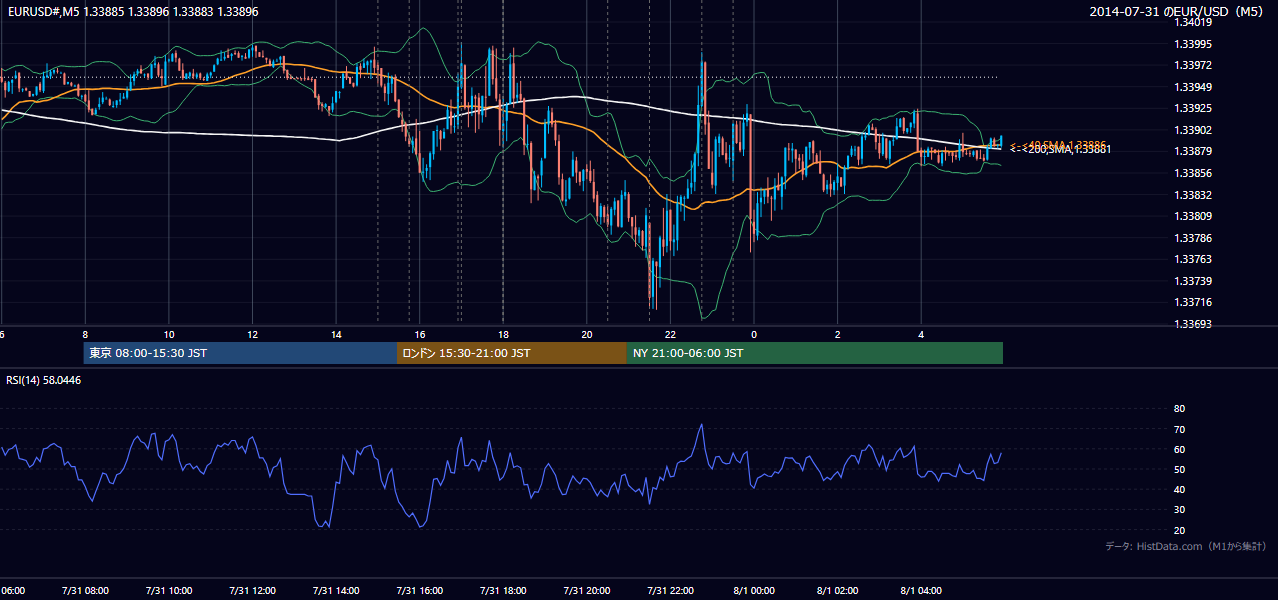
Task: Click the bottom time label 8/1 00:00
Action: pos(754,591)
